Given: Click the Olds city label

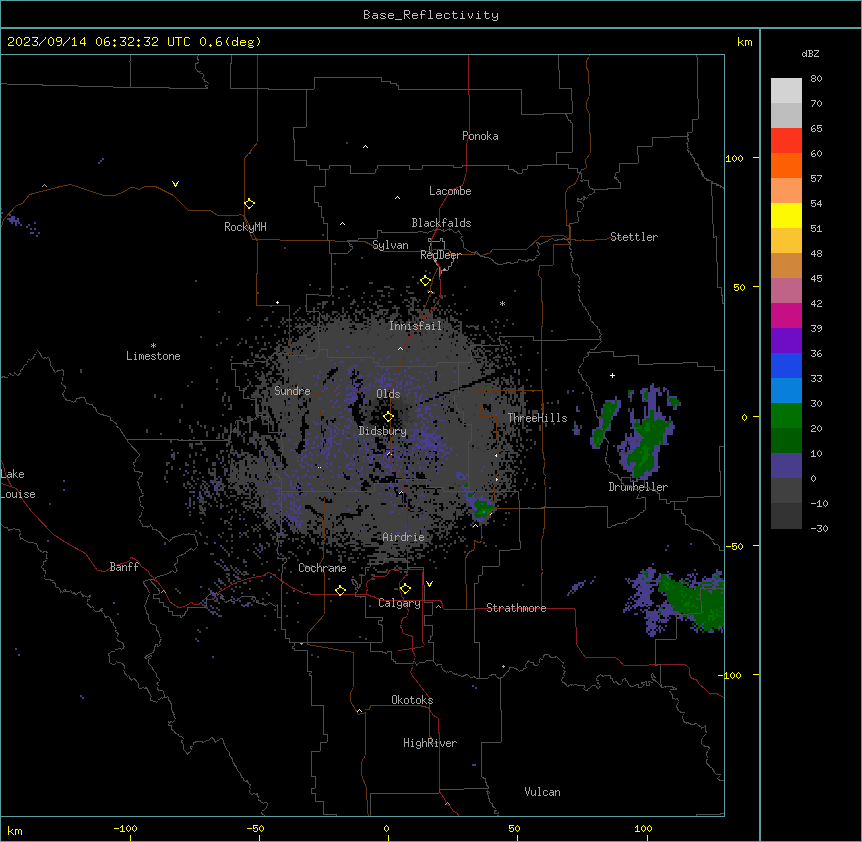Looking at the screenshot, I should (388, 394).
